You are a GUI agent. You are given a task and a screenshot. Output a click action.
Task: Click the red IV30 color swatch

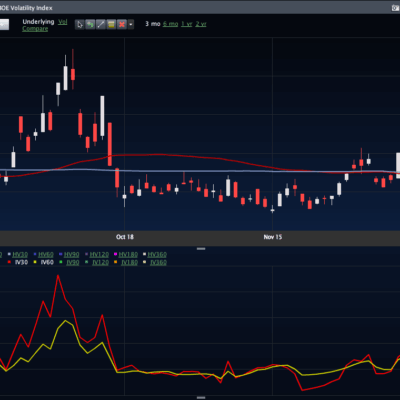coord(9,262)
